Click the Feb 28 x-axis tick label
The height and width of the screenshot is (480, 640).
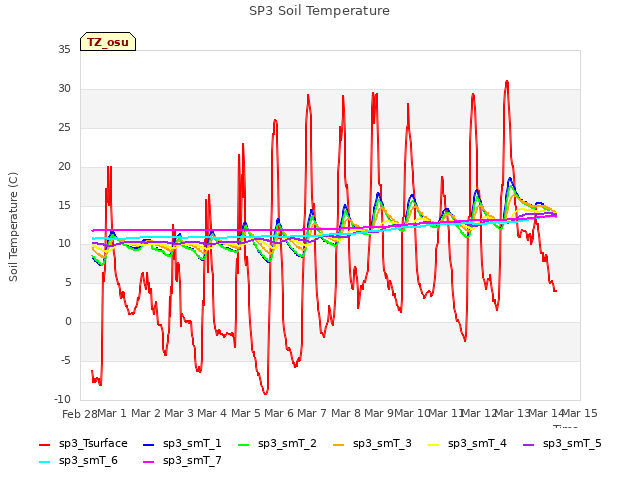pyautogui.click(x=80, y=414)
